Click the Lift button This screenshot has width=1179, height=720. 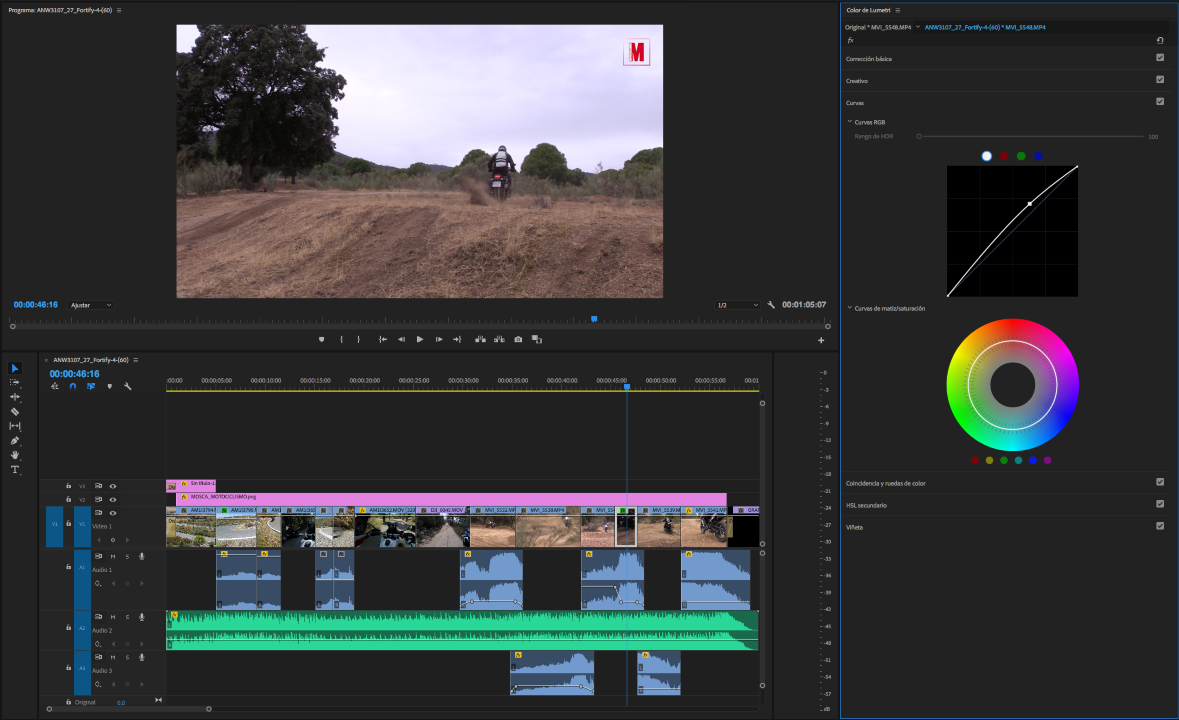480,340
